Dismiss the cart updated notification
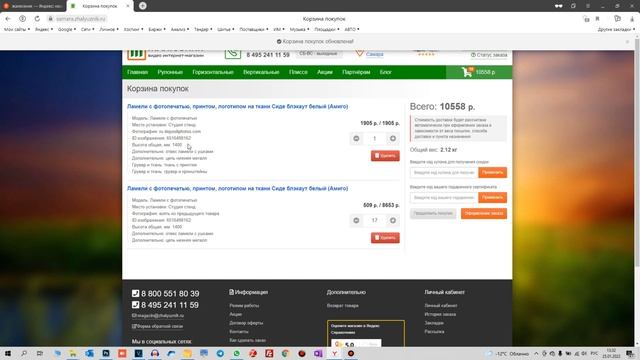 [627, 42]
